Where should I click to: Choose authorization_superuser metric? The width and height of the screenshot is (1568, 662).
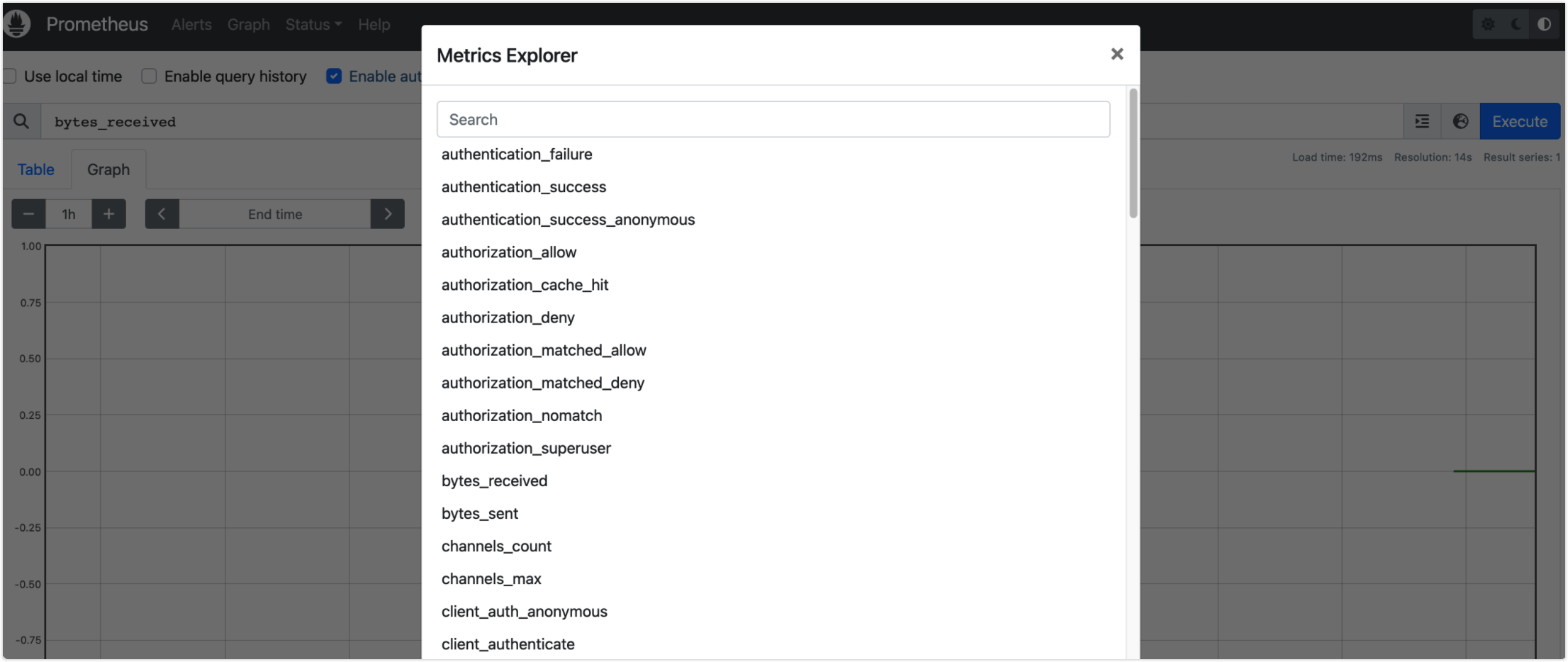click(x=526, y=447)
